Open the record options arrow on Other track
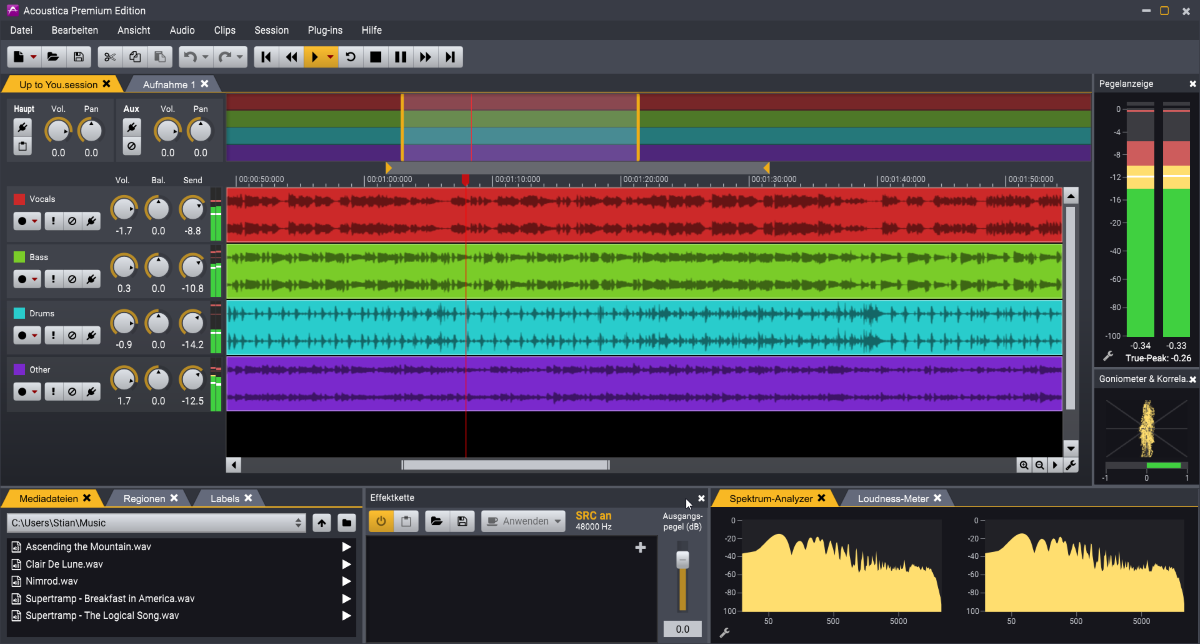The height and width of the screenshot is (644, 1200). pyautogui.click(x=35, y=391)
